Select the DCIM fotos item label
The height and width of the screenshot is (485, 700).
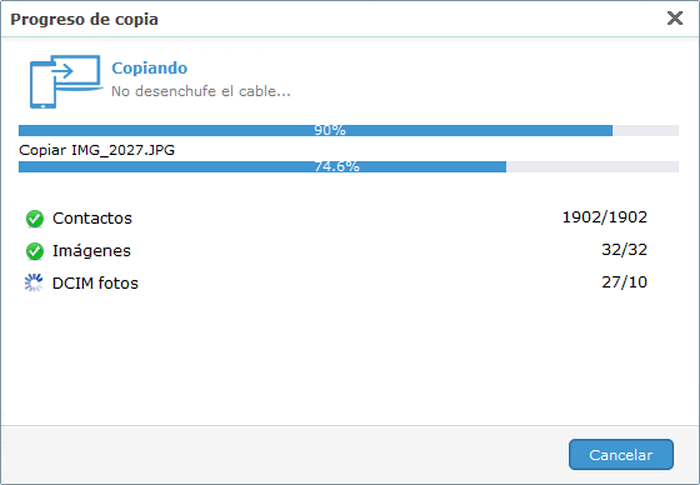coord(95,283)
